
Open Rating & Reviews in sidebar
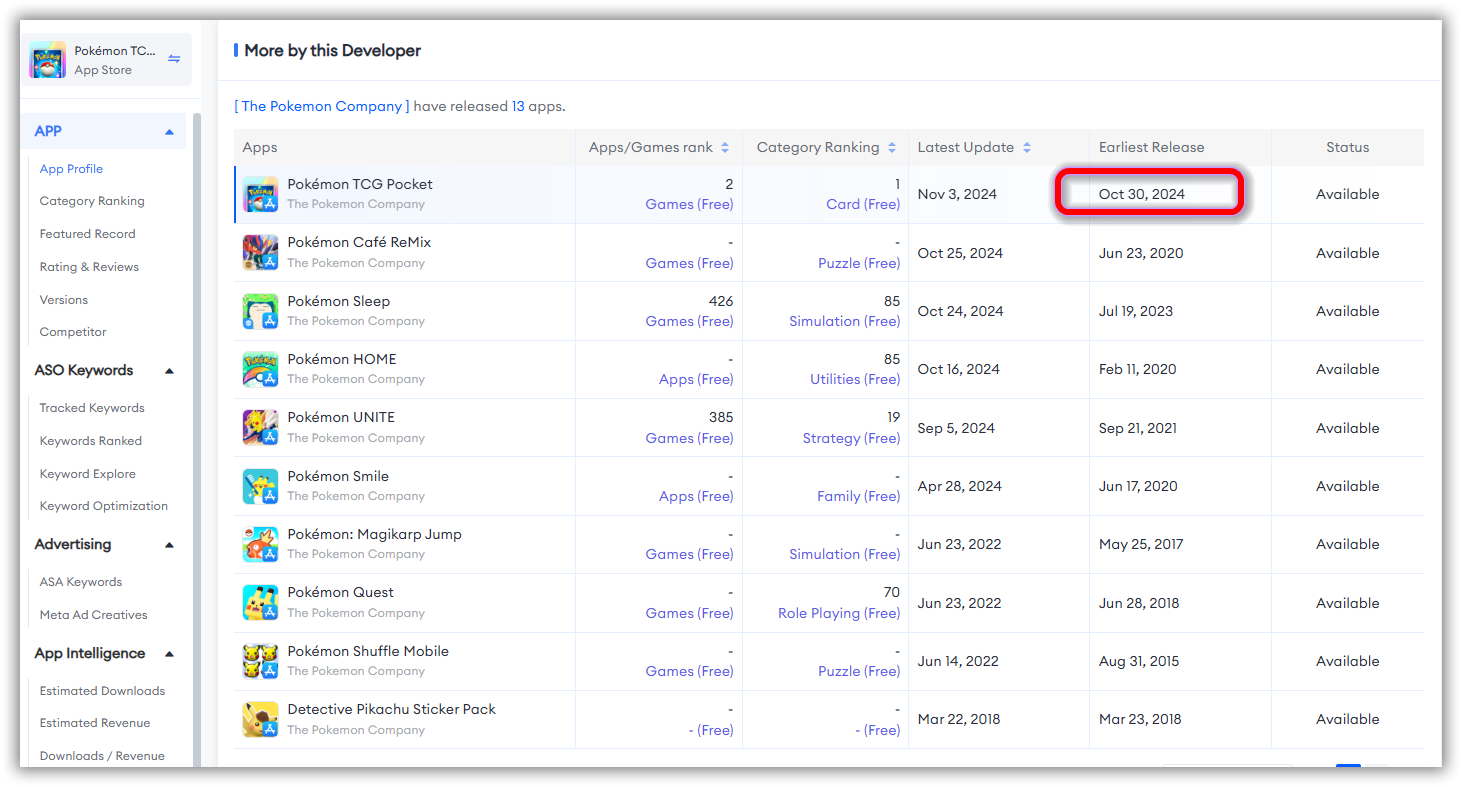tap(89, 267)
